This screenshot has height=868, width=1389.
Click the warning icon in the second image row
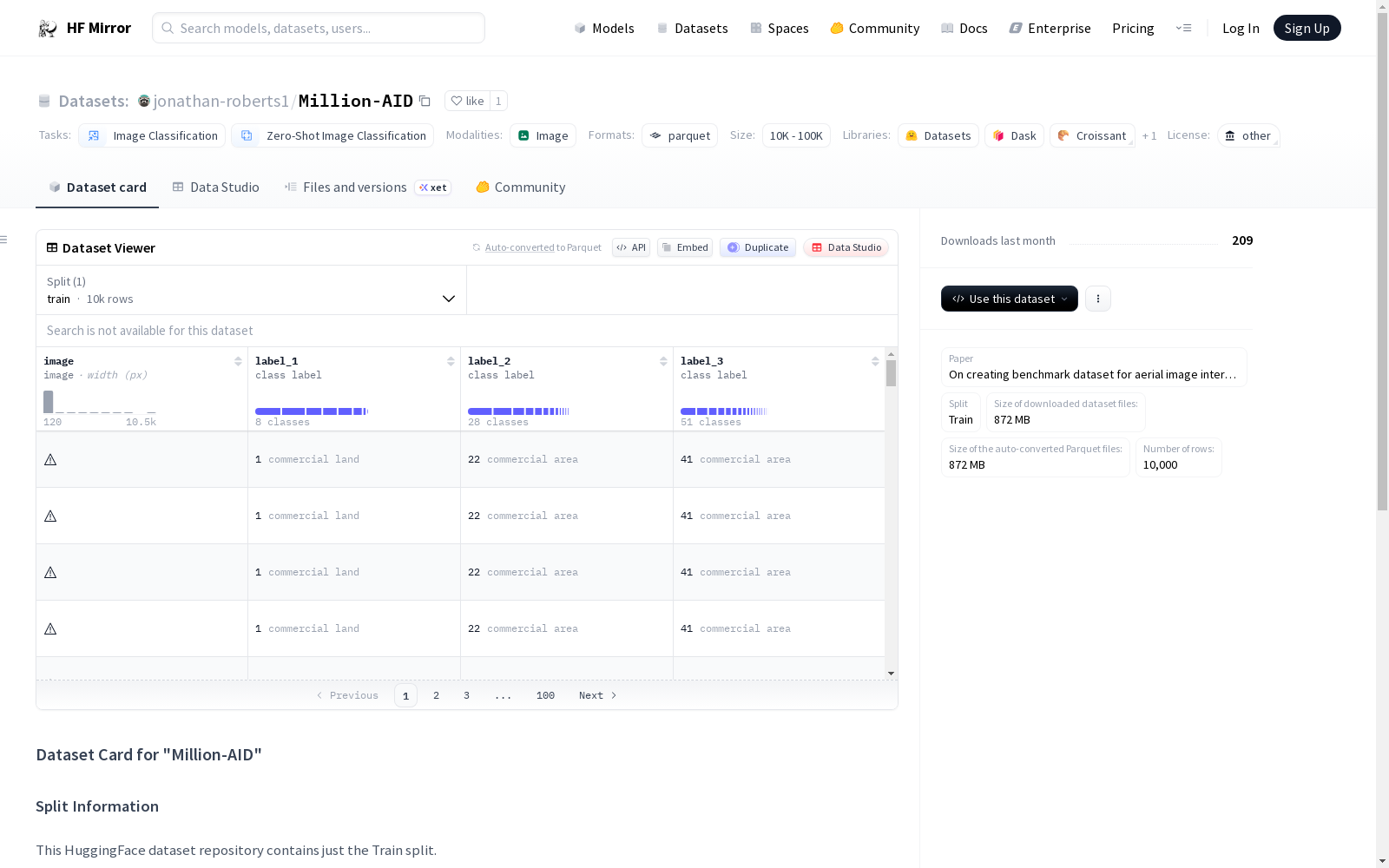(x=50, y=516)
